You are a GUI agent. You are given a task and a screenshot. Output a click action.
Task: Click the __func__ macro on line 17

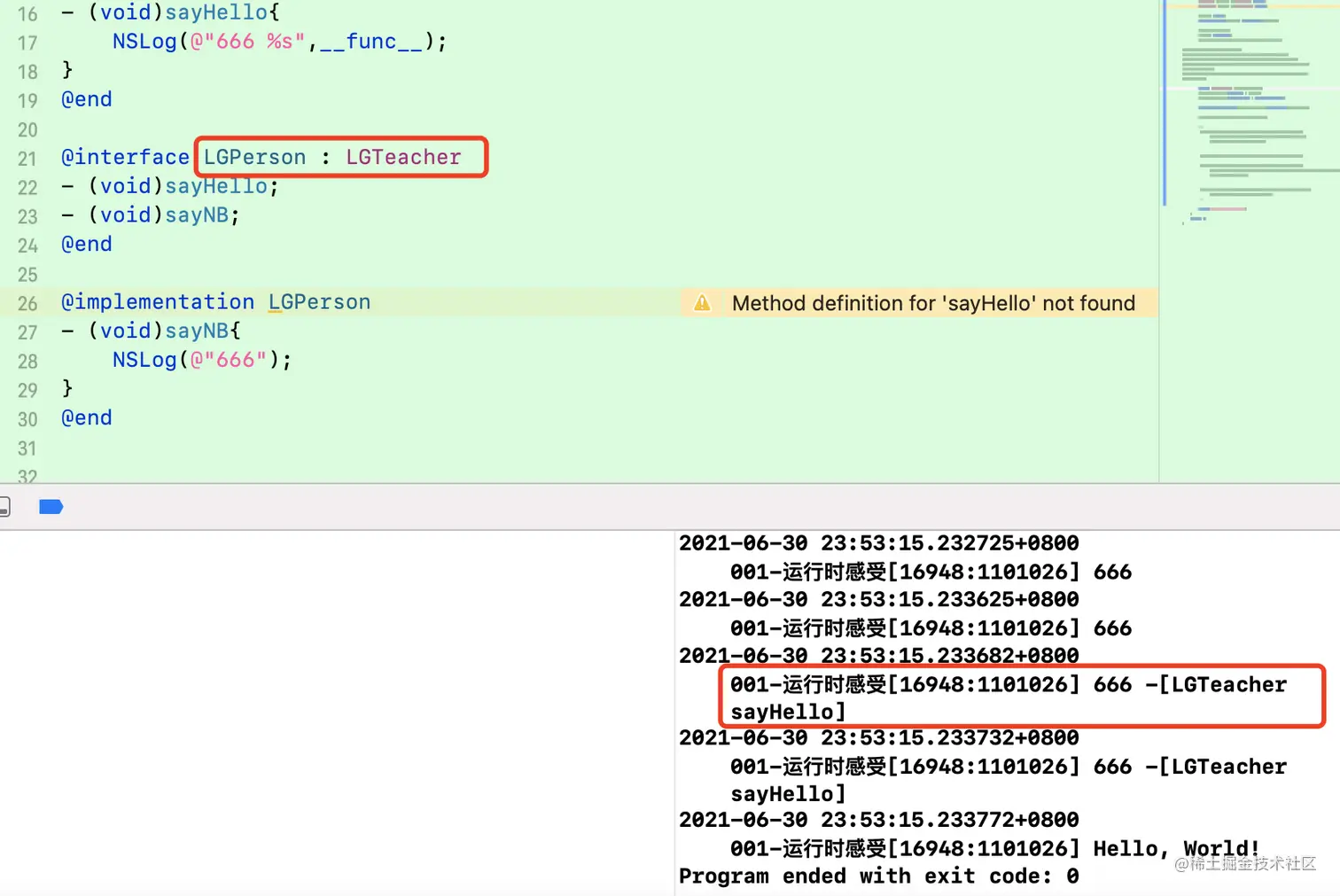click(371, 42)
